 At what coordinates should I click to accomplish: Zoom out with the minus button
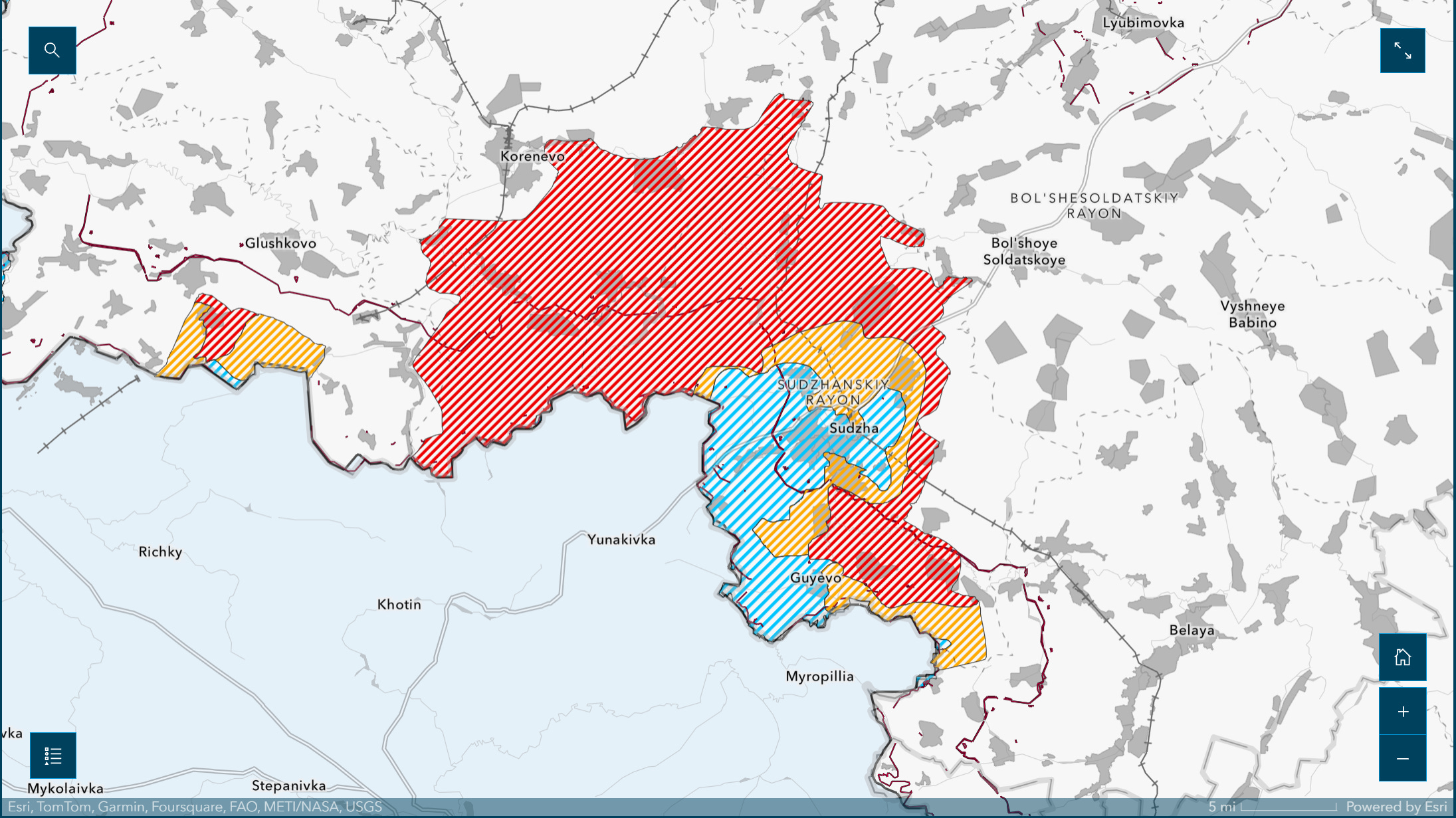pos(1402,758)
